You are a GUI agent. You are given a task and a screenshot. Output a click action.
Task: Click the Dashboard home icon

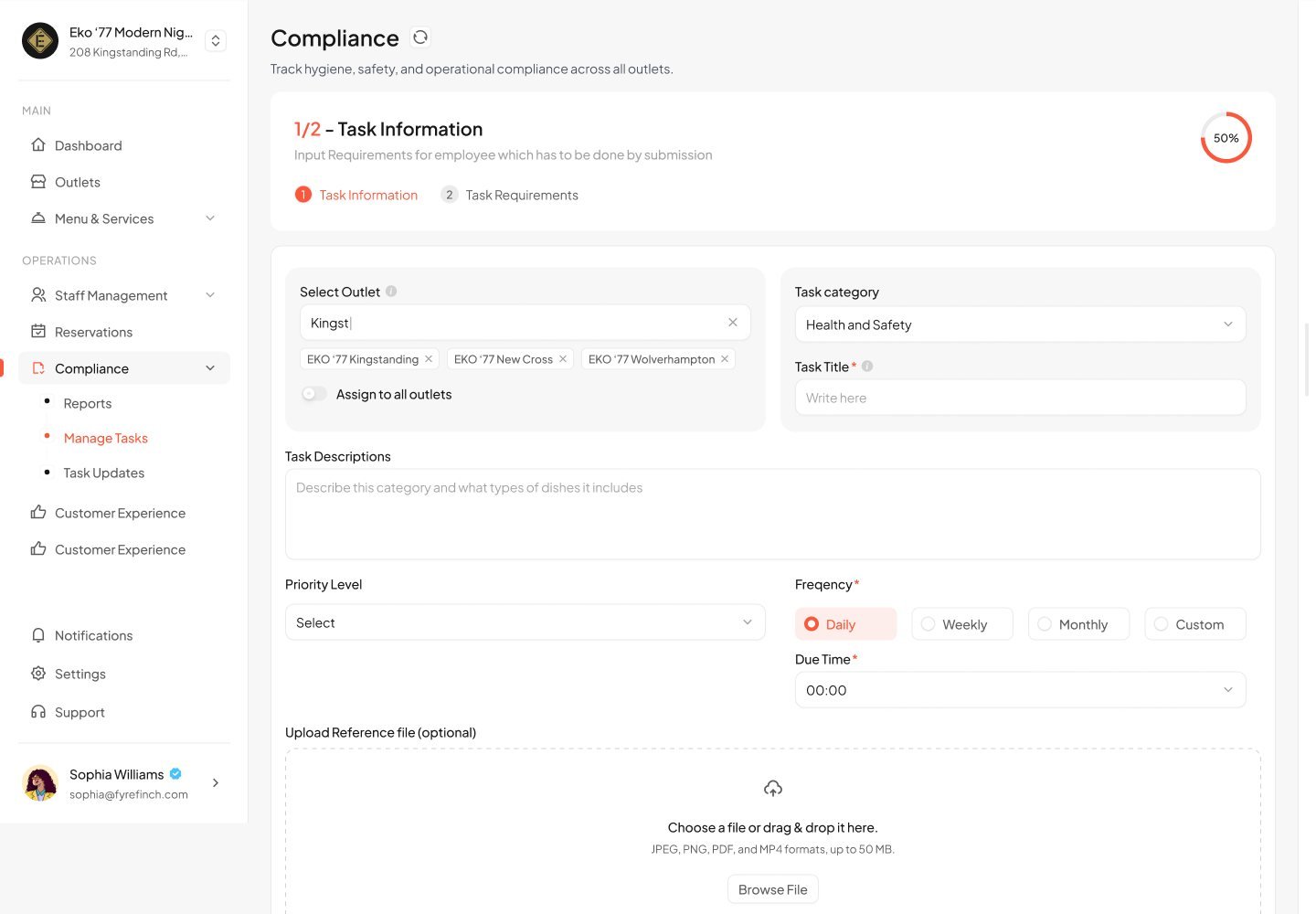38,145
